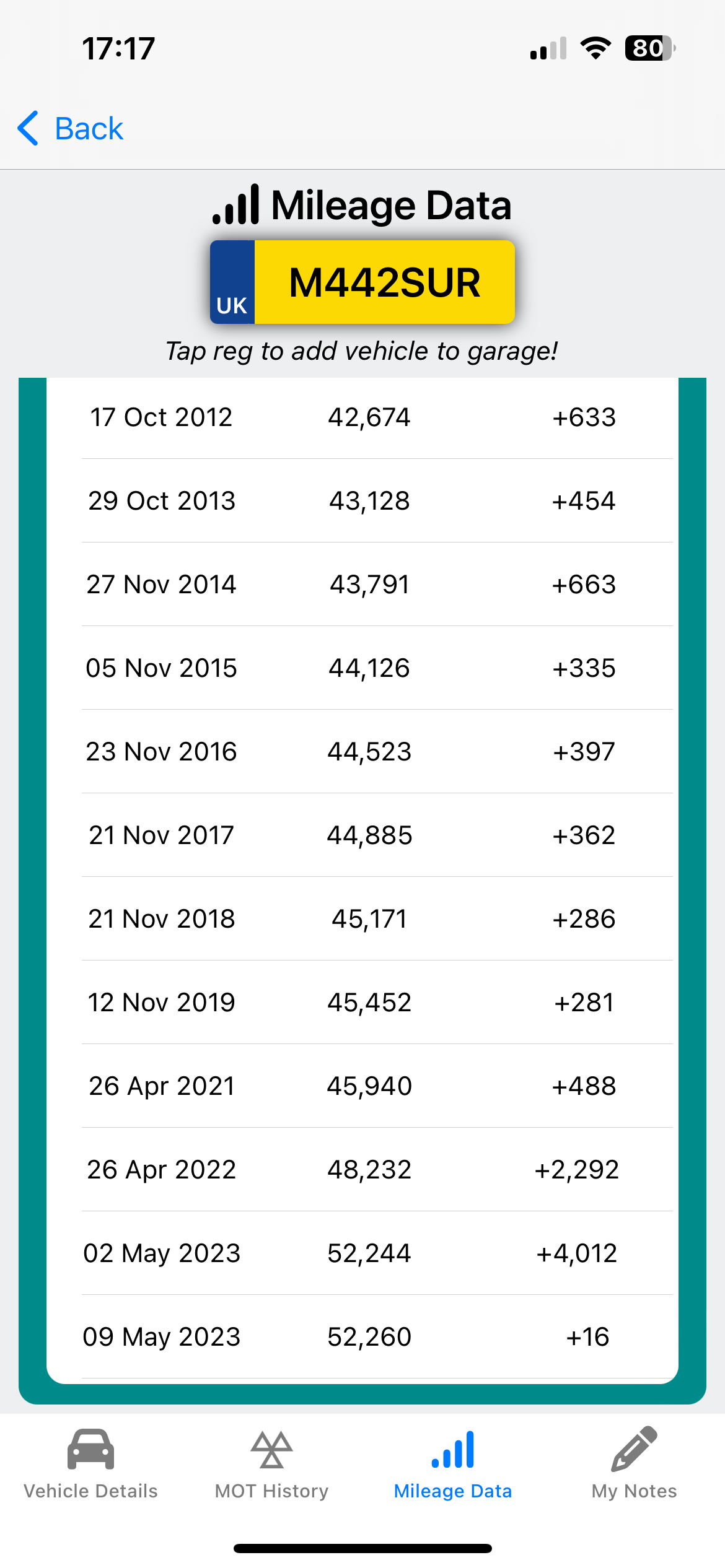Tap the home indicator bar
The image size is (725, 1568).
362,1549
